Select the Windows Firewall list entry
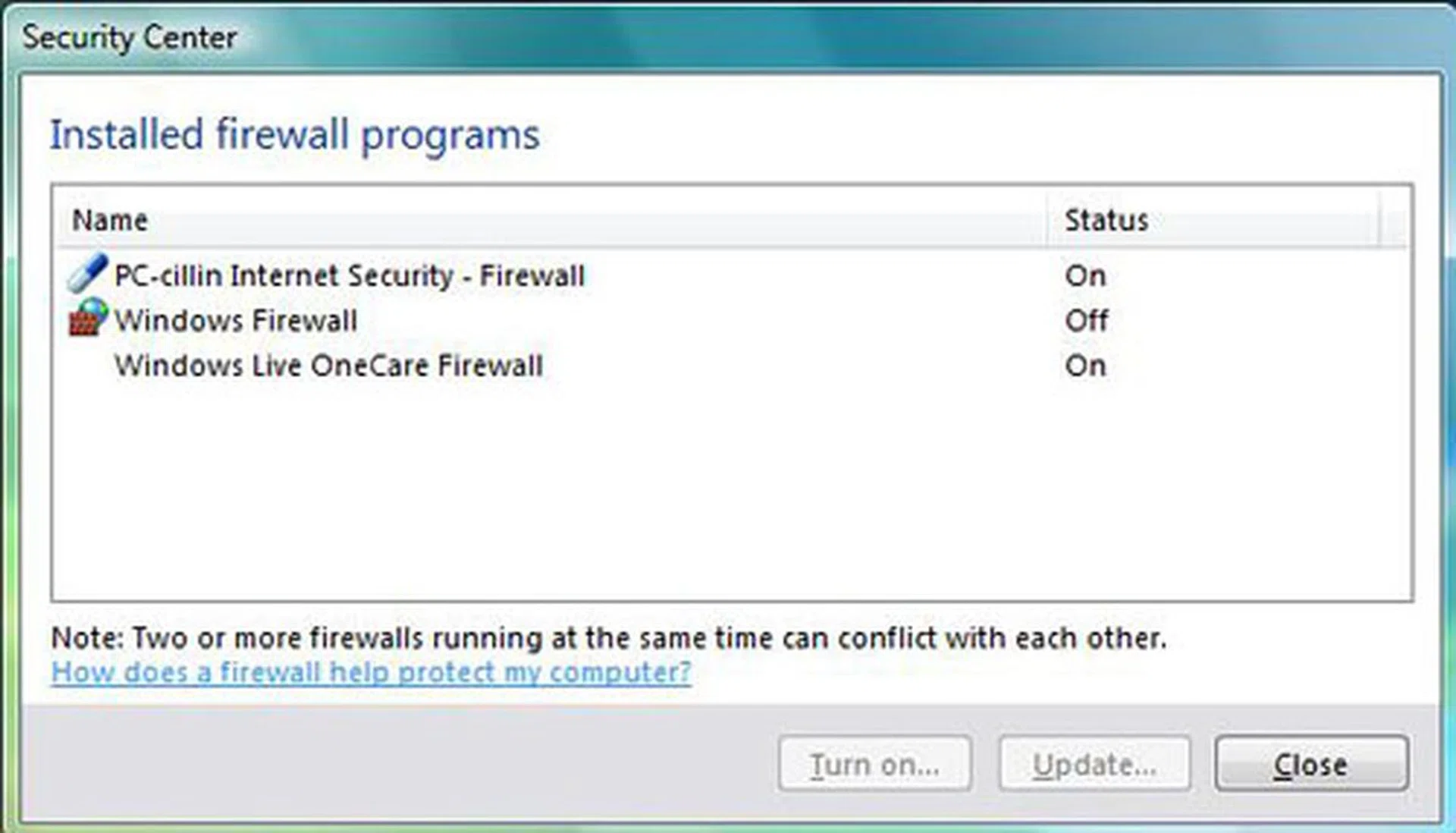1456x833 pixels. click(237, 319)
